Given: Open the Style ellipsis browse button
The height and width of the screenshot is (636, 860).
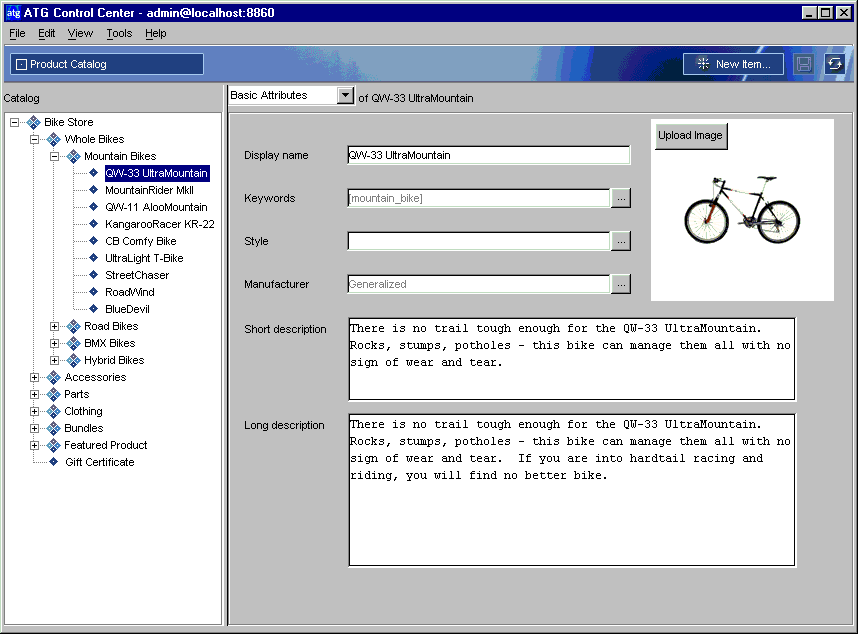Looking at the screenshot, I should point(621,241).
